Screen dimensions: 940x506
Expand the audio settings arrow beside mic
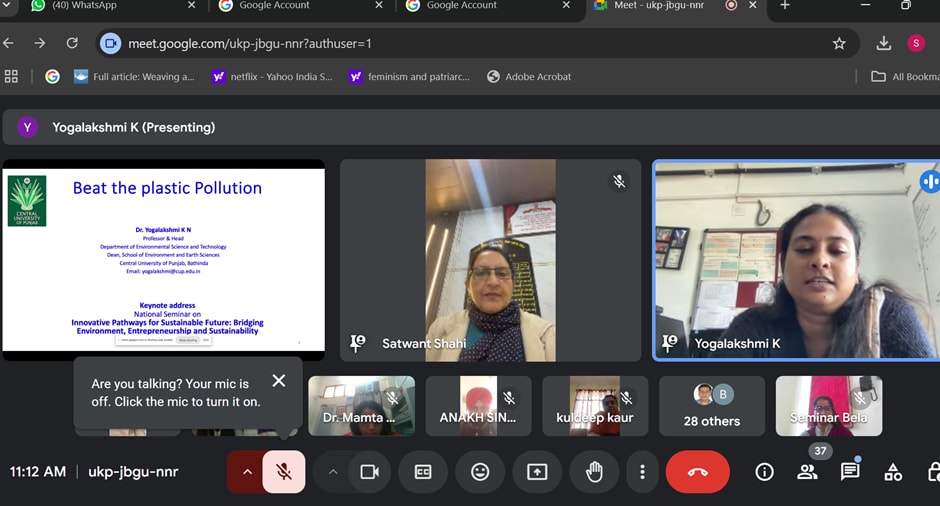click(x=246, y=472)
